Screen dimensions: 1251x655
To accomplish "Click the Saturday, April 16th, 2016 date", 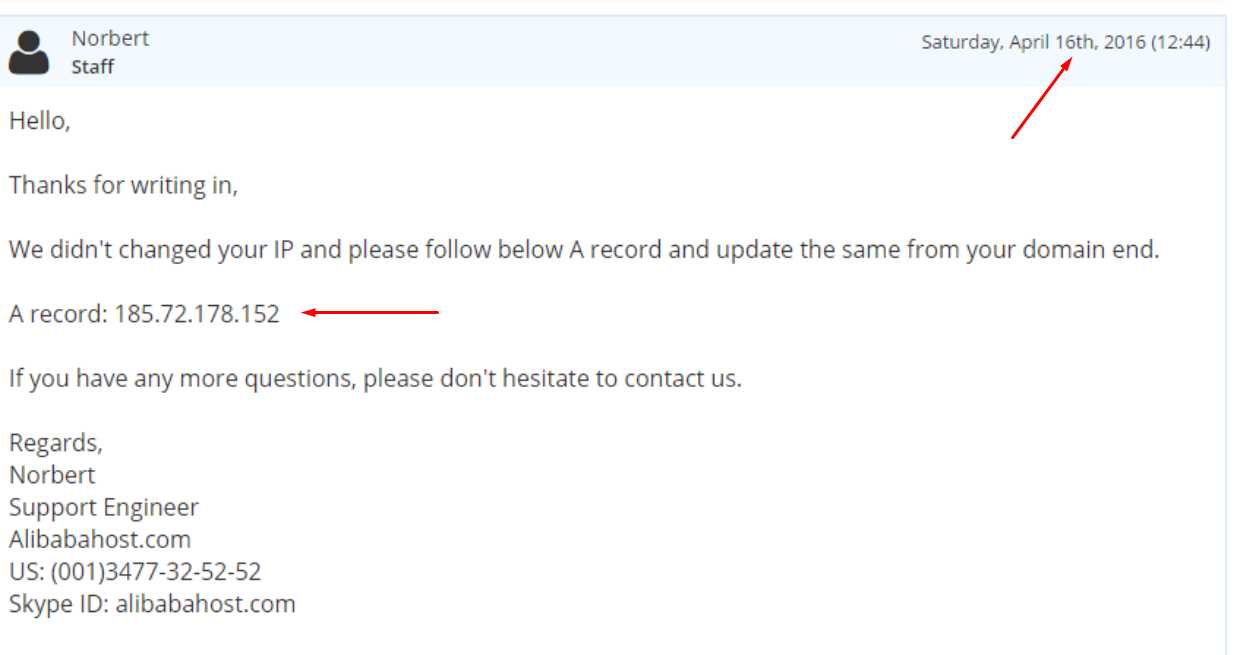I will [x=1033, y=43].
